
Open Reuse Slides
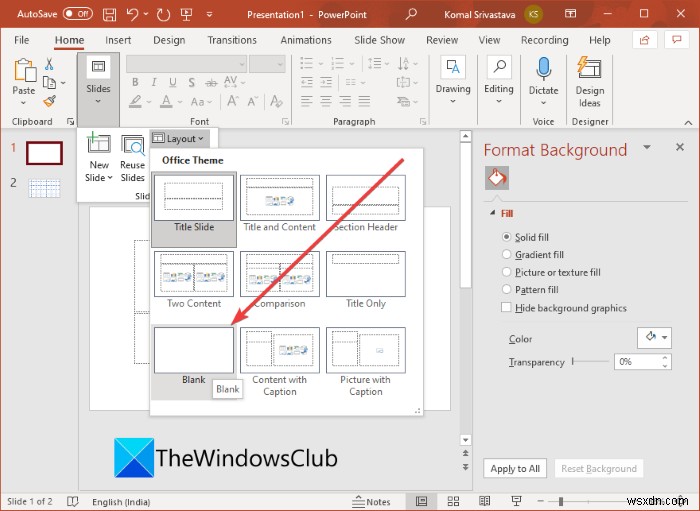(133, 158)
